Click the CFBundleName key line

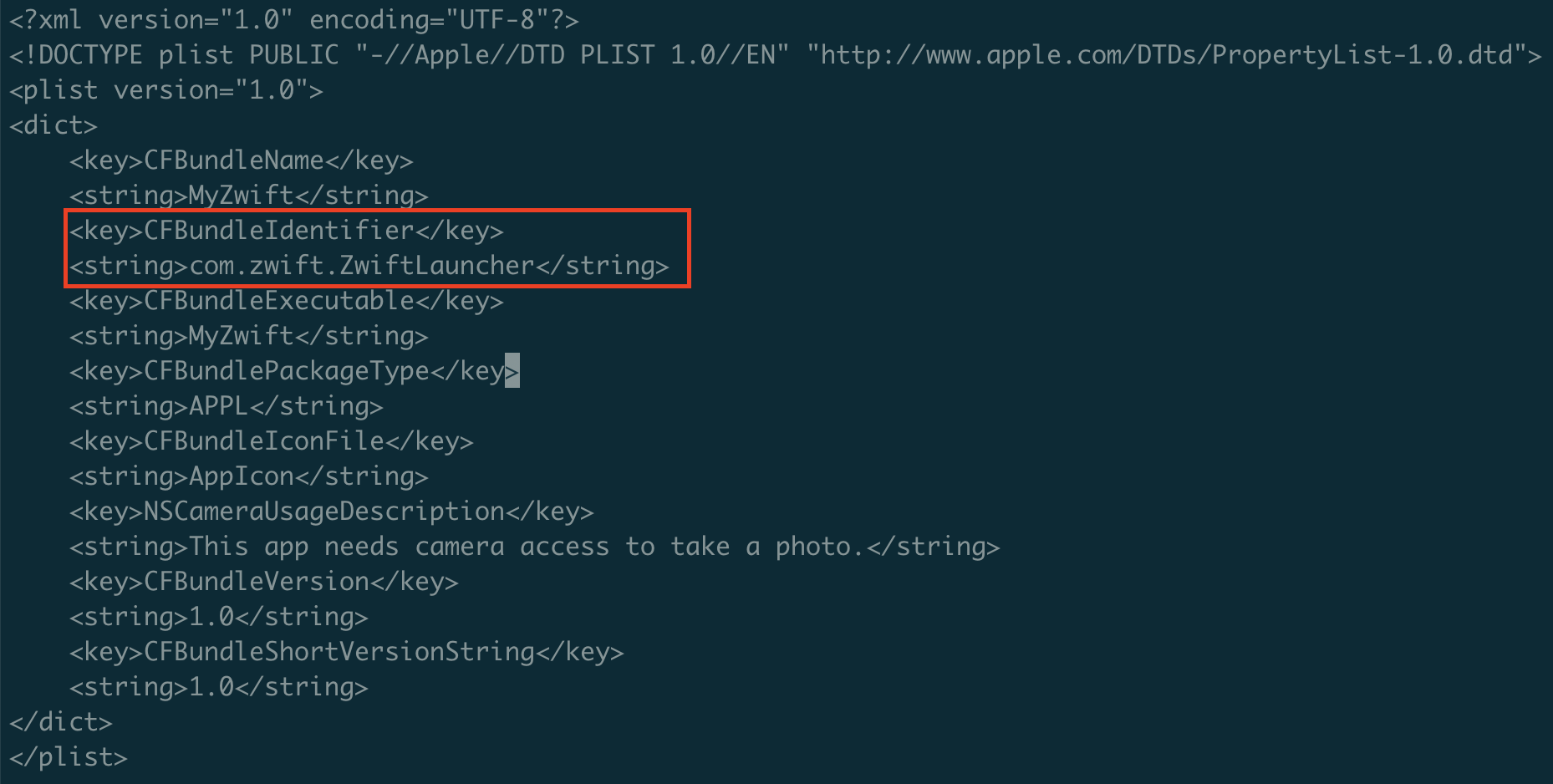241,160
